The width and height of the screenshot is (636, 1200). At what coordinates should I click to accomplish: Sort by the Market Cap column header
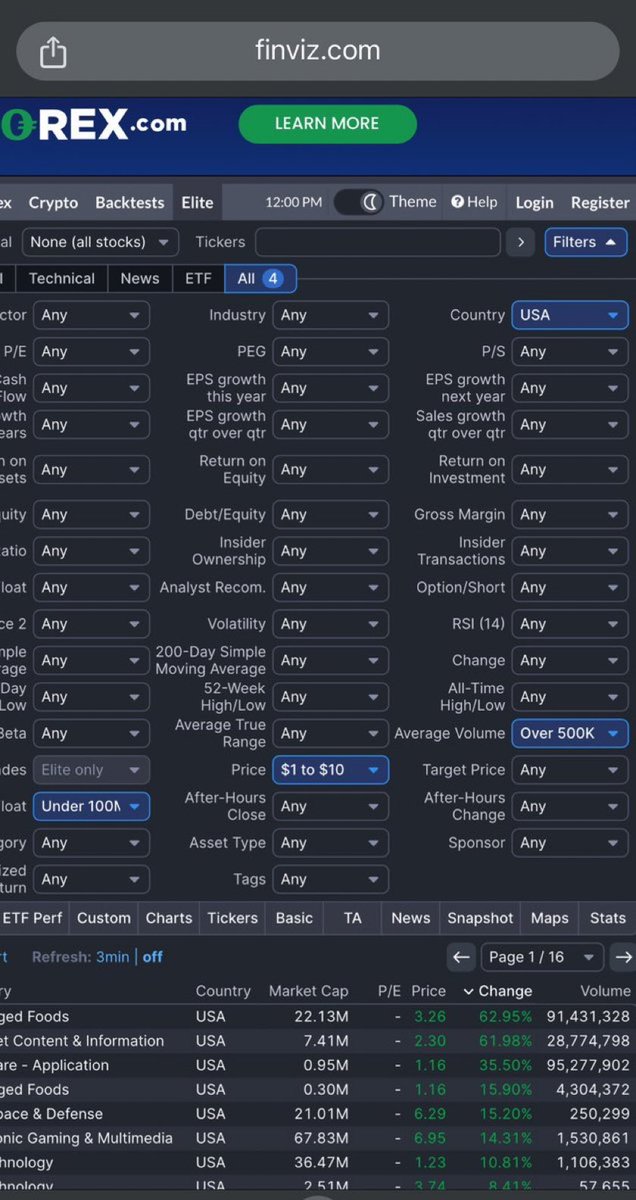coord(309,991)
